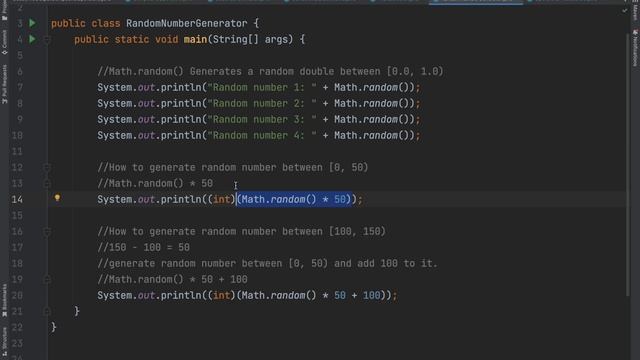Click the inspections checkmark indicator
The image size is (640, 360).
pyautogui.click(x=625, y=11)
